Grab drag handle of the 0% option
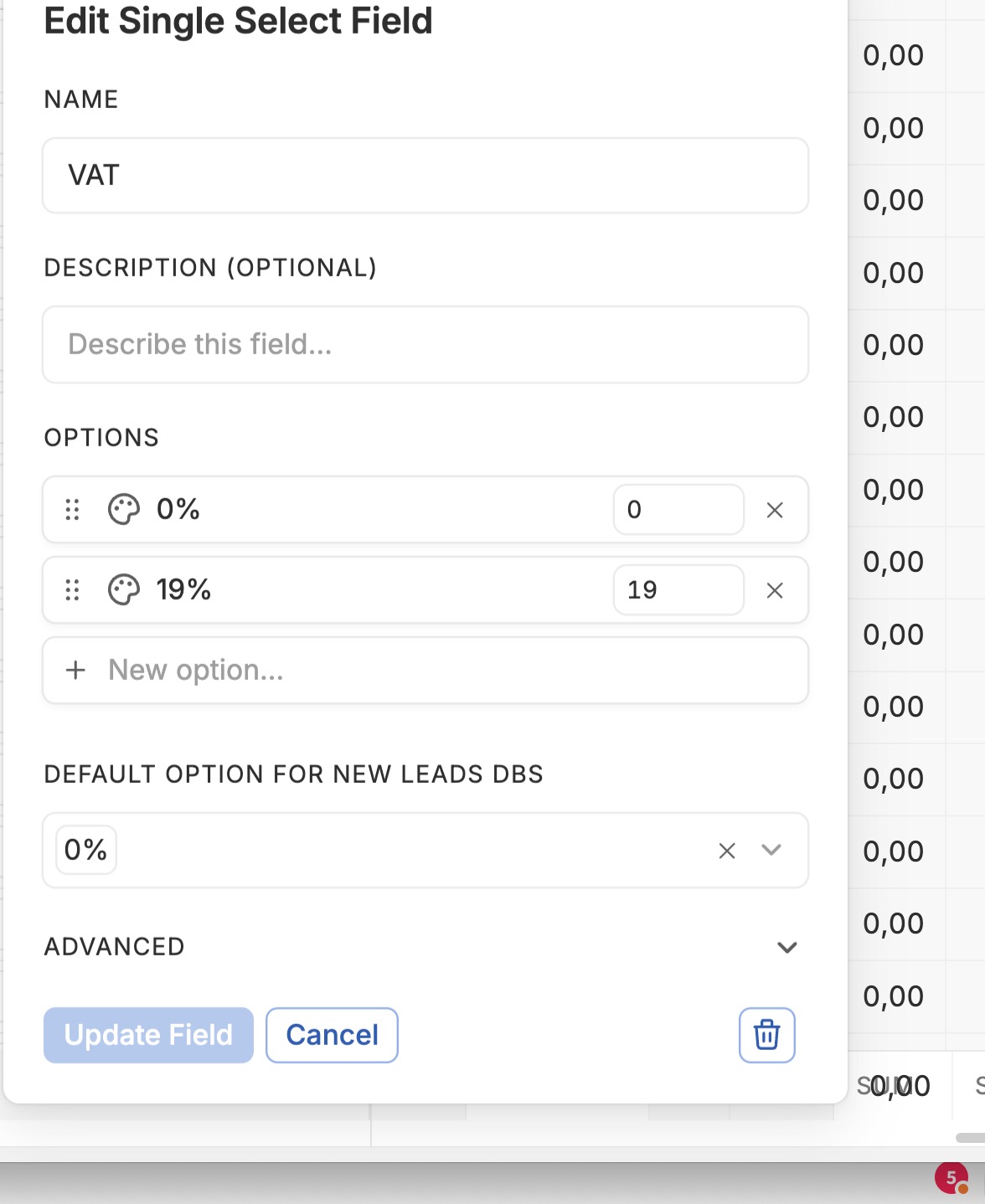985x1204 pixels. (73, 509)
